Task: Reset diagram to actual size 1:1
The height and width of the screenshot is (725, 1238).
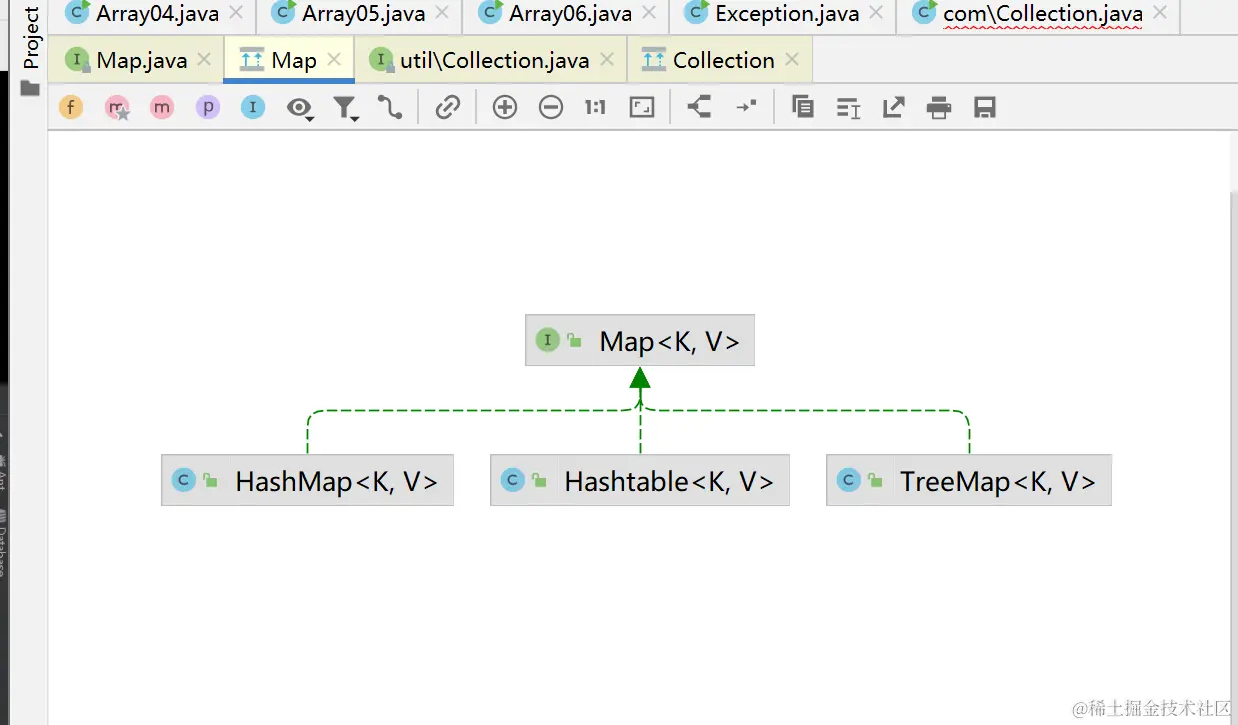Action: point(595,107)
